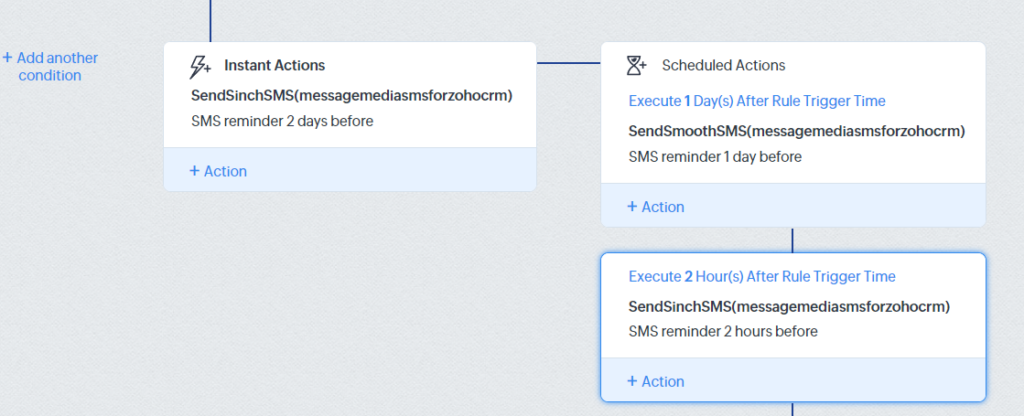Click plus icon under 1 Day scheduled action
1024x416 pixels.
(632, 206)
